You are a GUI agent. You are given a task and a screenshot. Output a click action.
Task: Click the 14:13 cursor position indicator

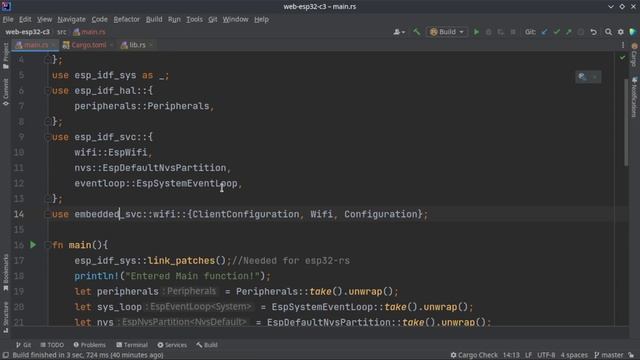coord(511,355)
